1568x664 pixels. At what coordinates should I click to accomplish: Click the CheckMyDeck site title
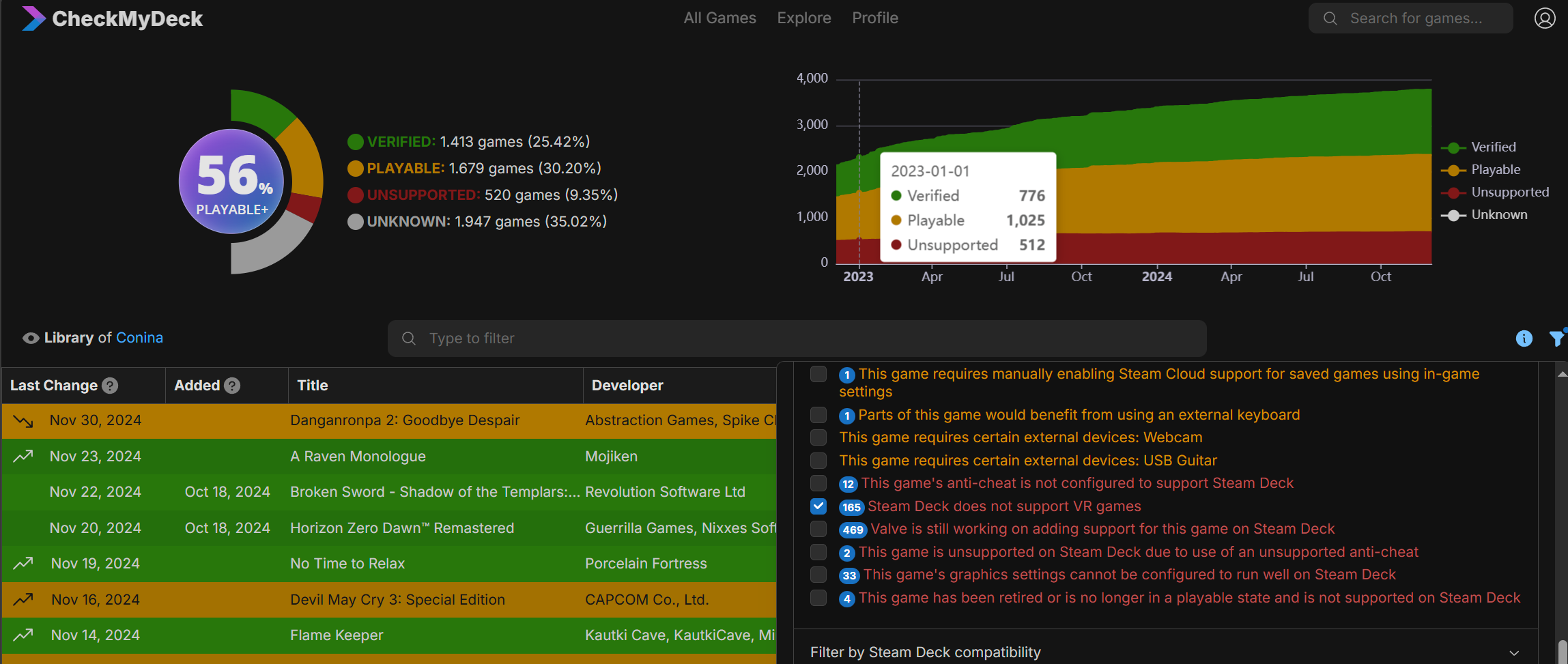click(x=128, y=18)
